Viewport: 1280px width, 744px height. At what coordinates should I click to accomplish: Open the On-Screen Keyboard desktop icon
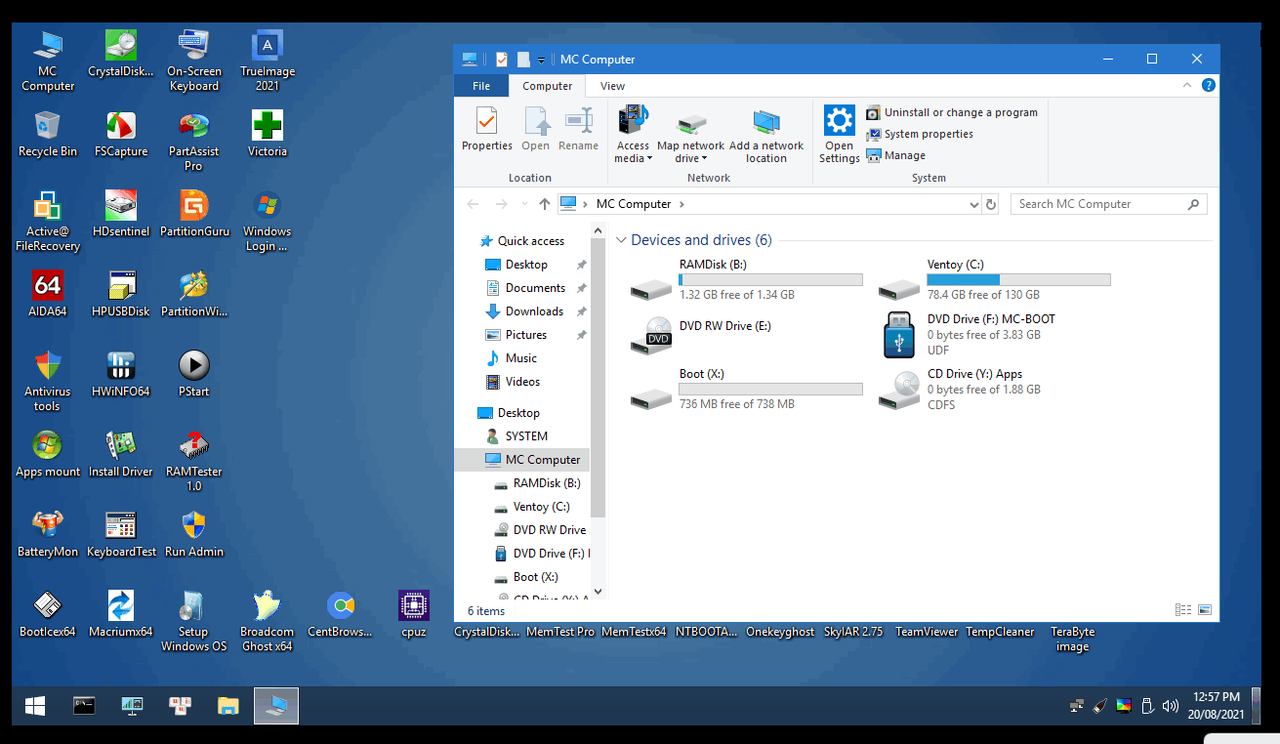click(194, 60)
